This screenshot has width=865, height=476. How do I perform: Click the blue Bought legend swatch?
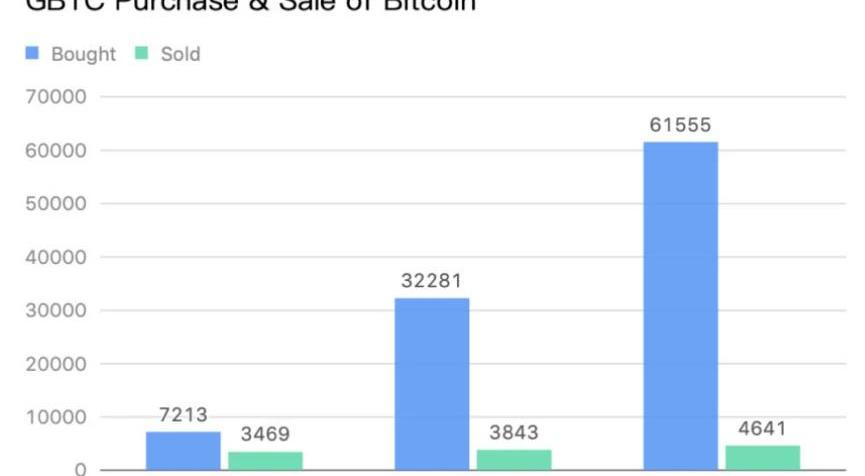[x=32, y=53]
